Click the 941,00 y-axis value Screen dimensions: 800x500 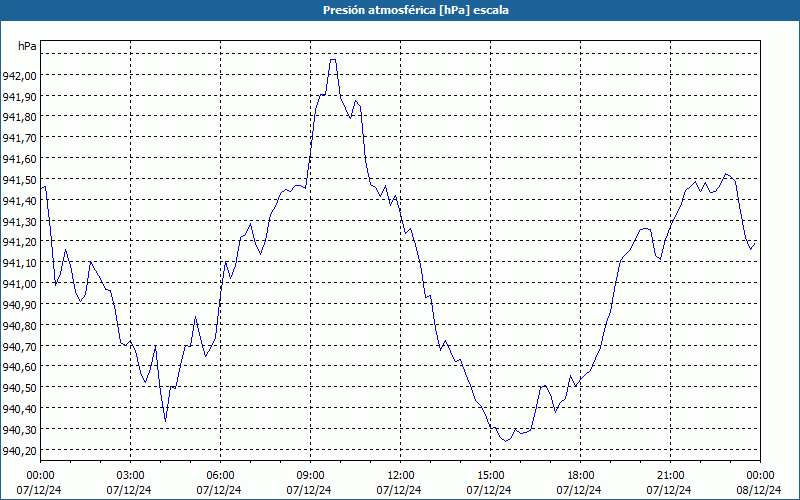[x=19, y=284]
